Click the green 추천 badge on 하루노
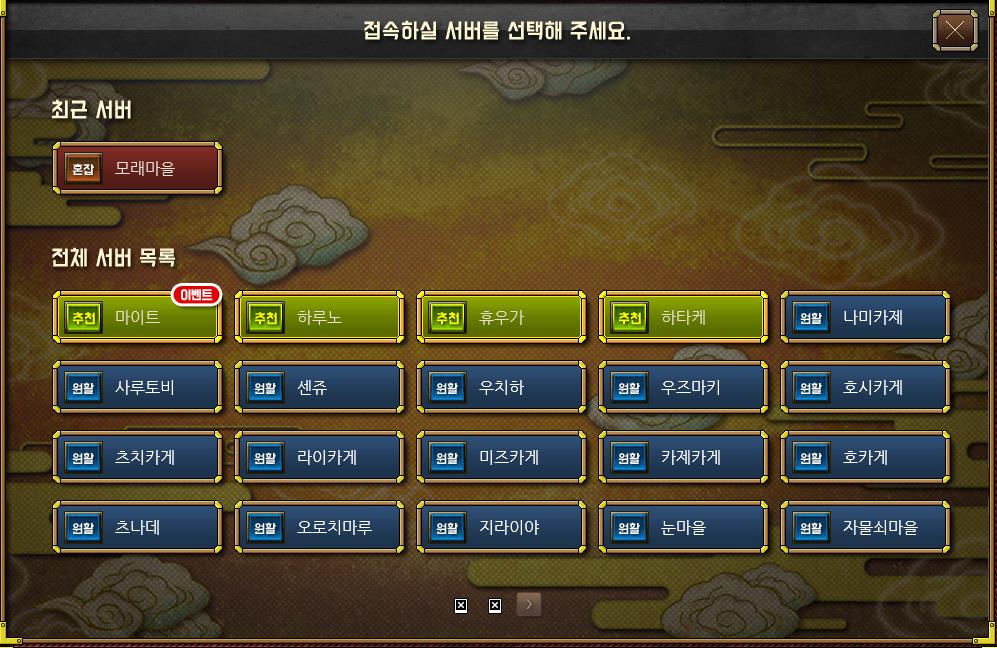Image resolution: width=997 pixels, height=648 pixels. (265, 317)
